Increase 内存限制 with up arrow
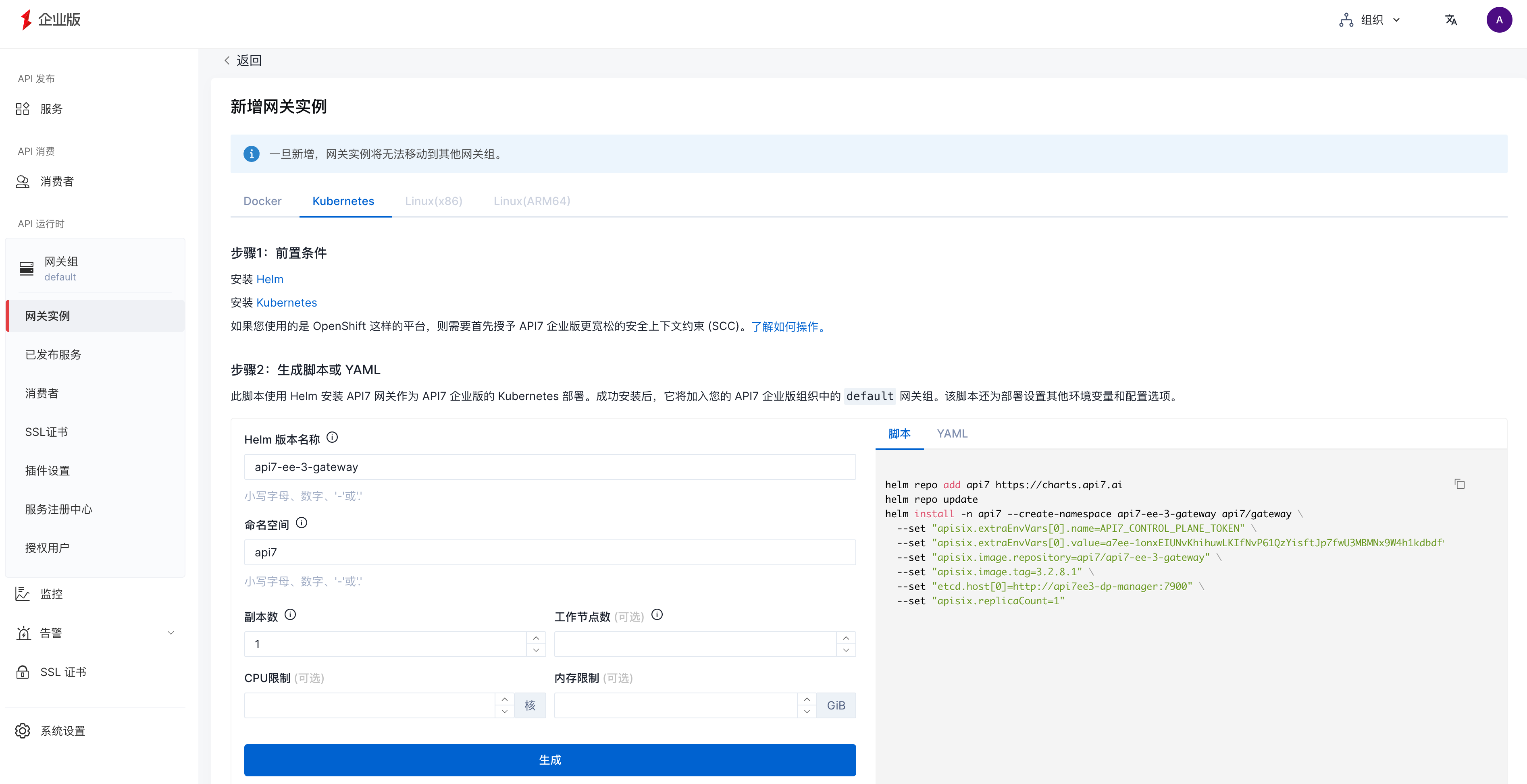Screen dimensions: 1527x784 click(807, 700)
